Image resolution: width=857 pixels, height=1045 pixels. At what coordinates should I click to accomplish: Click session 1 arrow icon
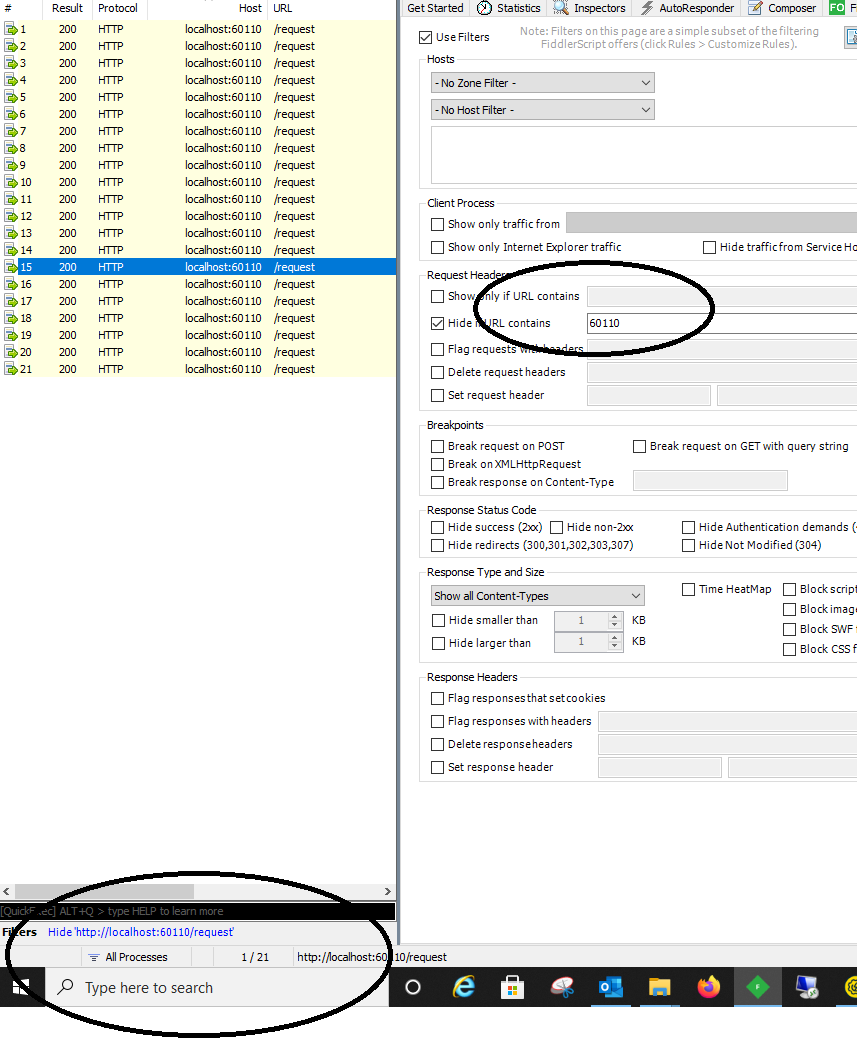(x=11, y=29)
